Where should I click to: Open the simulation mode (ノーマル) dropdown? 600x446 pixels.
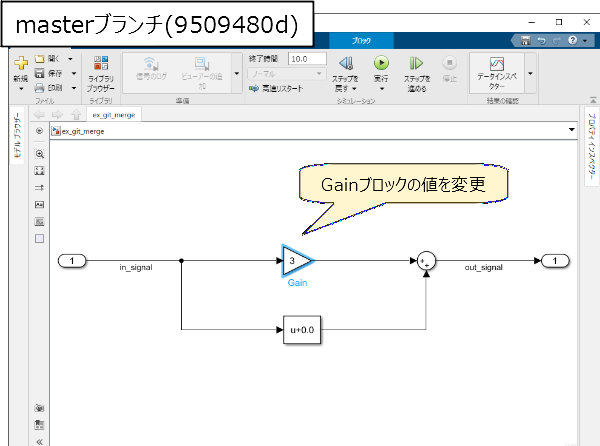pos(287,73)
